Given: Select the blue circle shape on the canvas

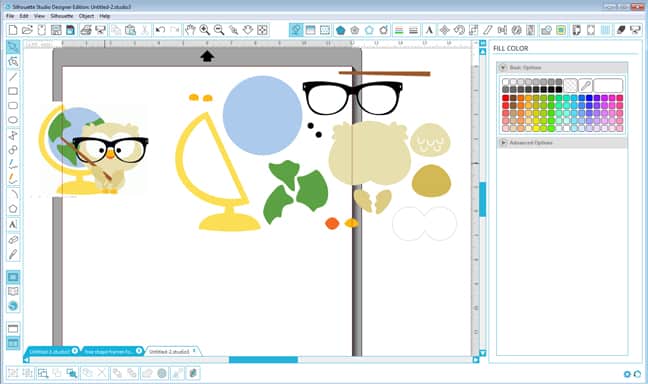Looking at the screenshot, I should (x=262, y=115).
